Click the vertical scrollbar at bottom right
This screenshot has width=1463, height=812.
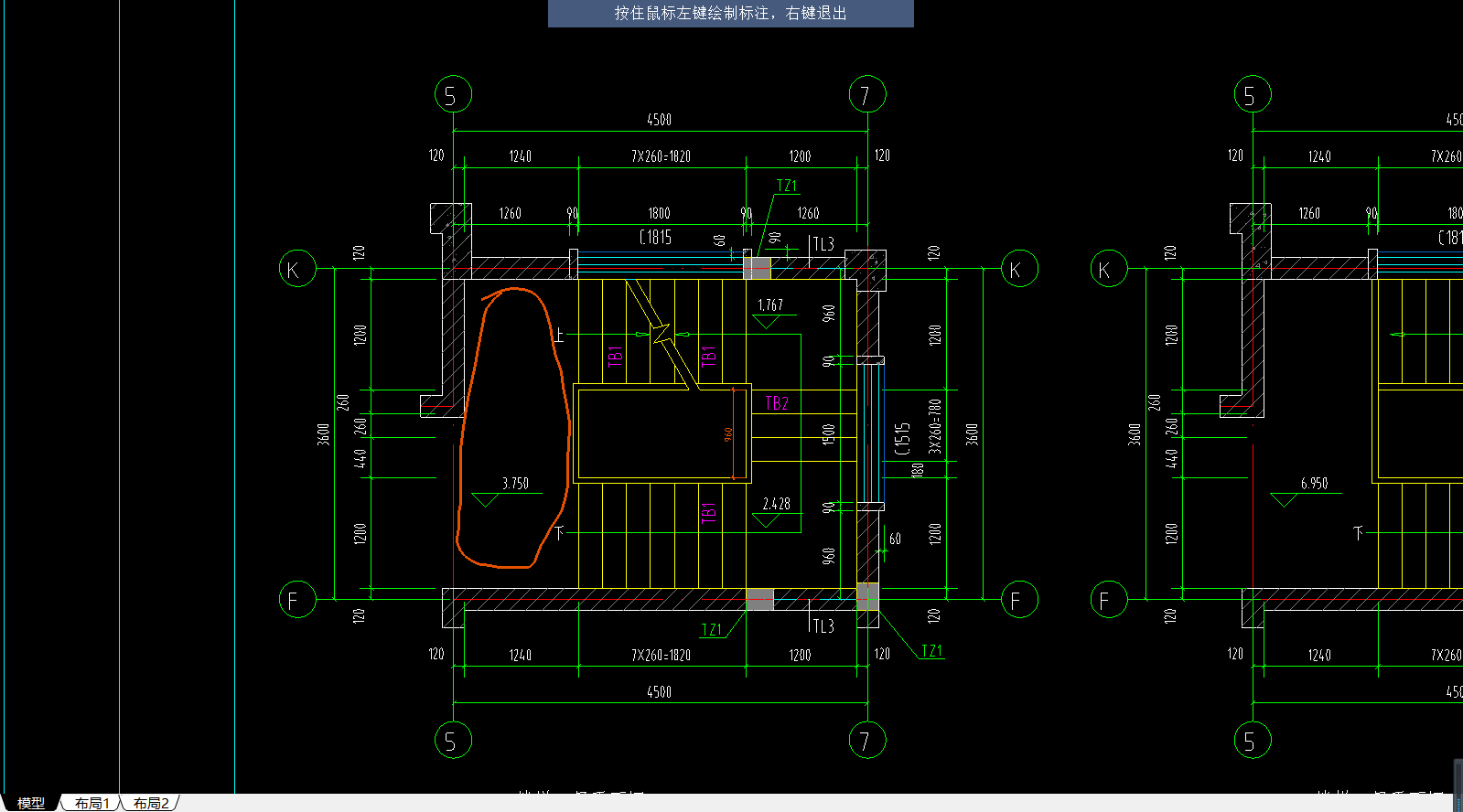pos(1458,785)
